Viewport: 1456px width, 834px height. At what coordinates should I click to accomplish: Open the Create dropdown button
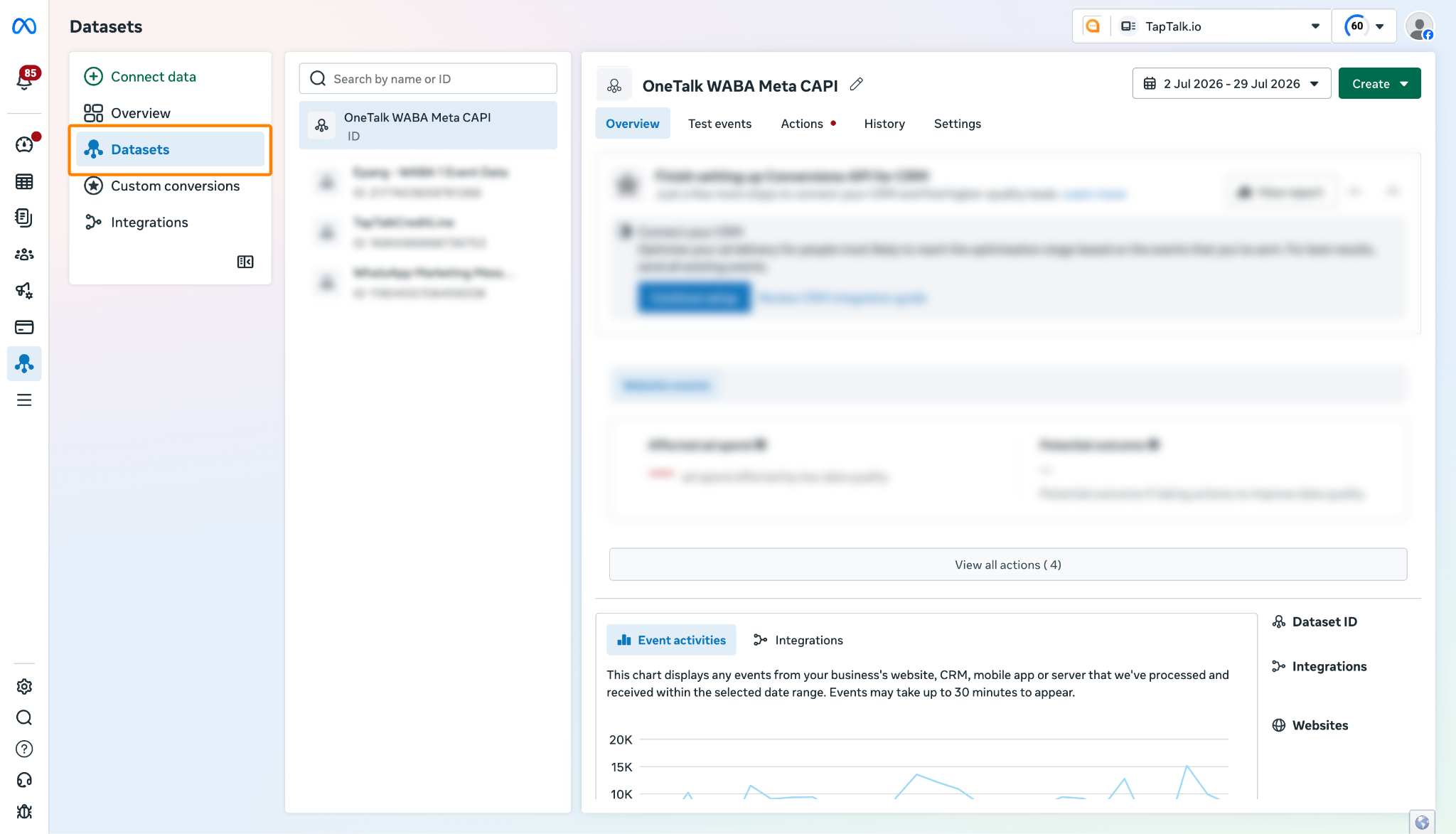click(x=1379, y=83)
